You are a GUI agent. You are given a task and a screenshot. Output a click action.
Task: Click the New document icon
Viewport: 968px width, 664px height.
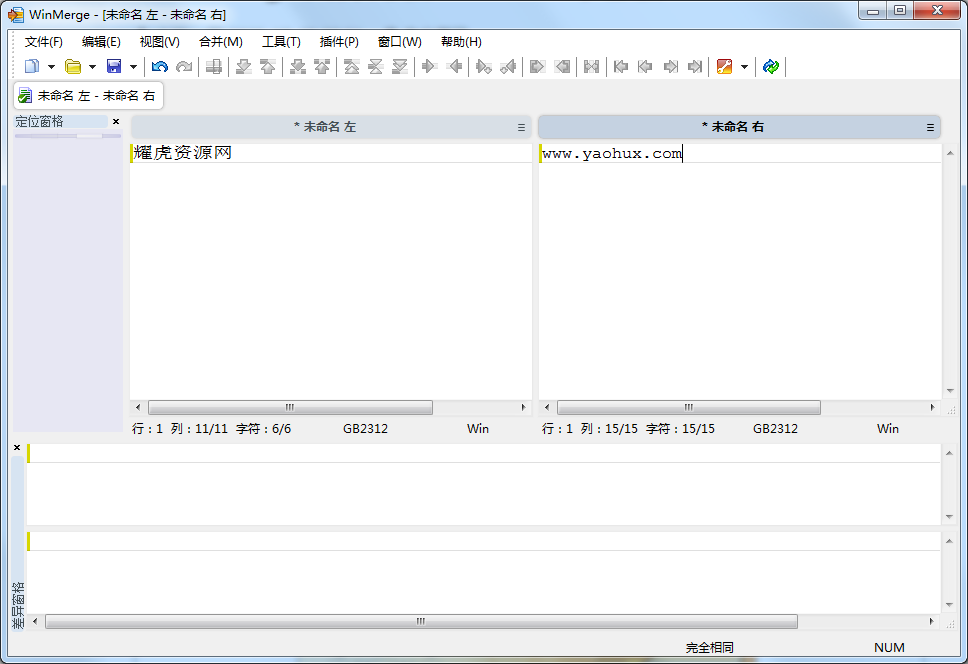[32, 67]
